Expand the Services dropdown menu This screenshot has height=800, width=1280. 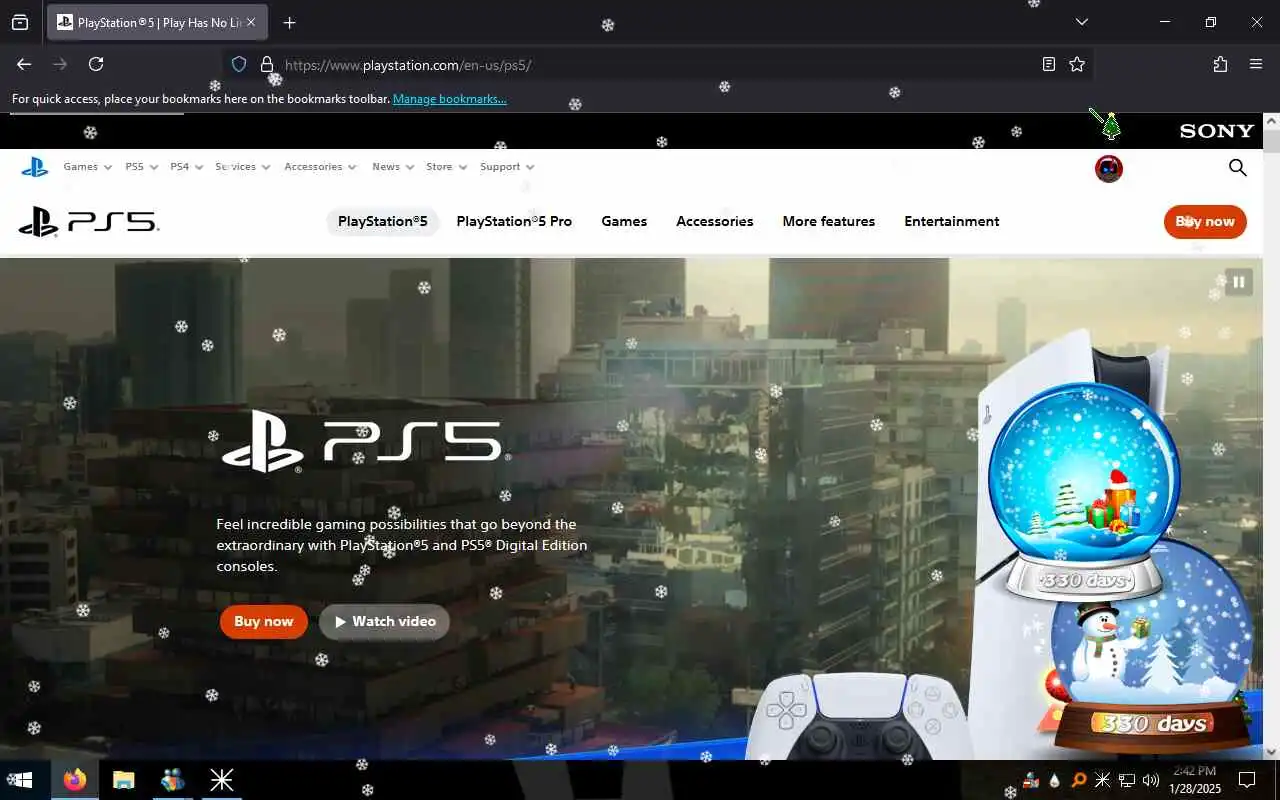coord(242,167)
